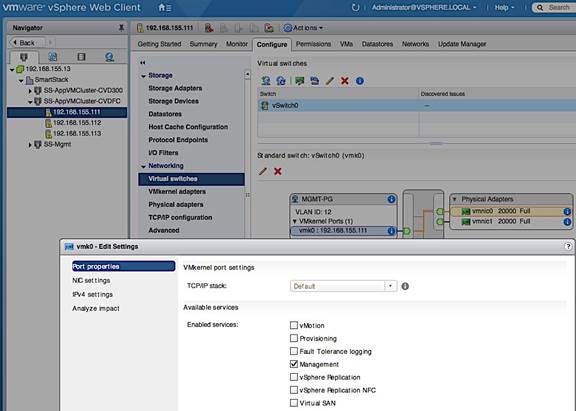
Task: Enable Virtual SAN checkbox
Action: point(294,403)
